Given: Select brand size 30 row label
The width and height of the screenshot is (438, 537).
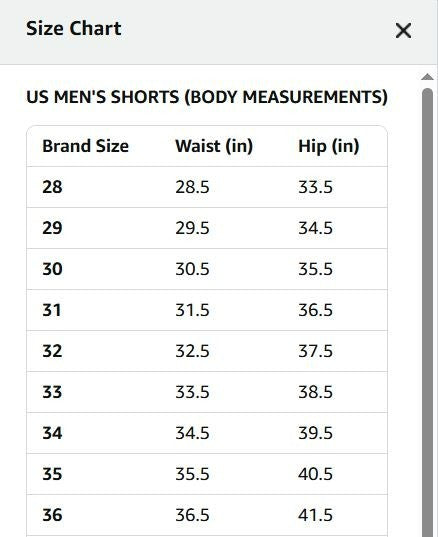Looking at the screenshot, I should point(52,269).
